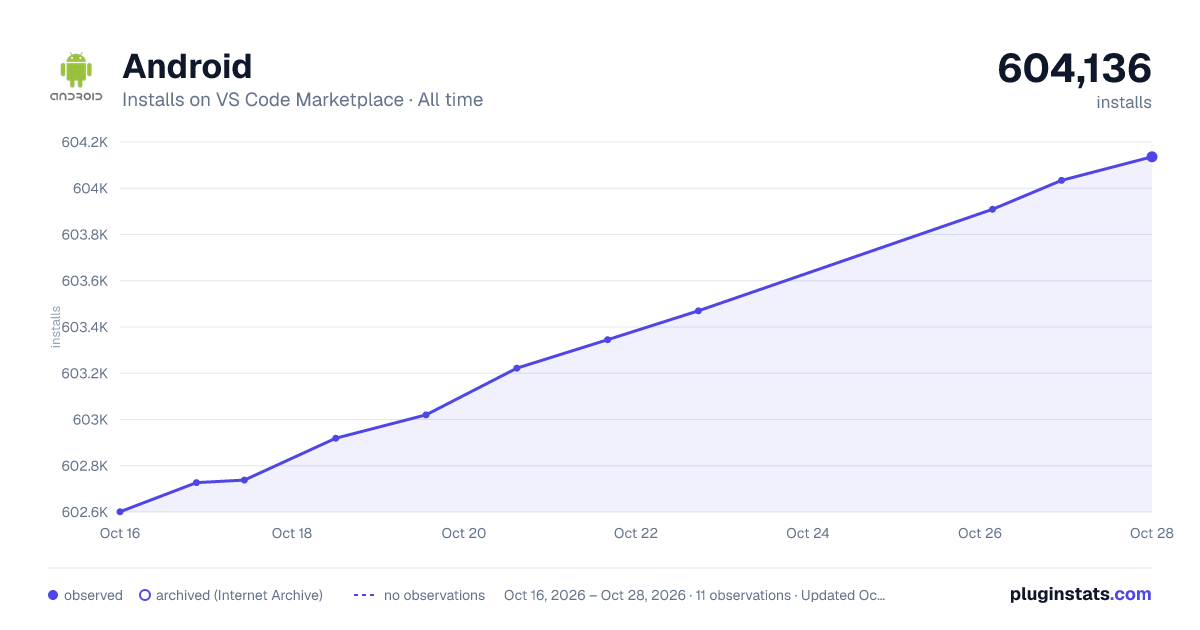Click the 603.4K y-axis label
The height and width of the screenshot is (630, 1200).
pos(84,327)
